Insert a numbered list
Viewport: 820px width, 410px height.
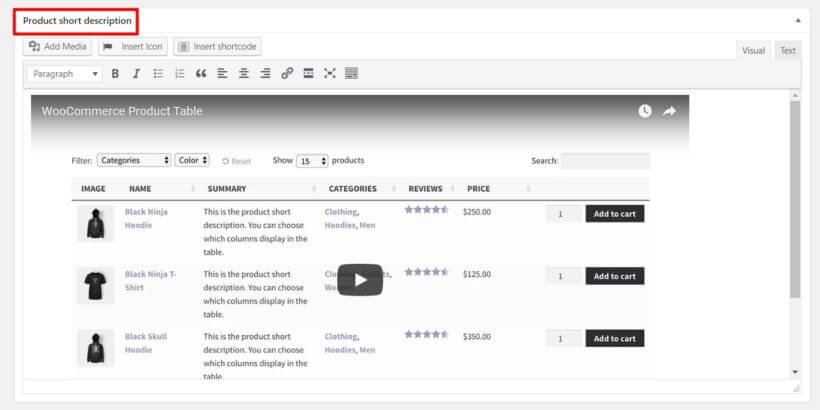click(x=179, y=74)
